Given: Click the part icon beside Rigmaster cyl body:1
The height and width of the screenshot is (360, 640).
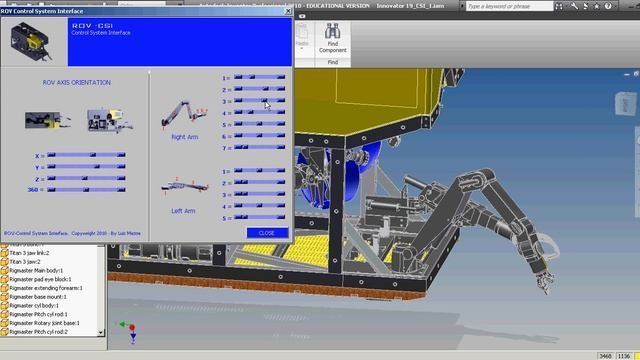Looking at the screenshot, I should point(4,306).
